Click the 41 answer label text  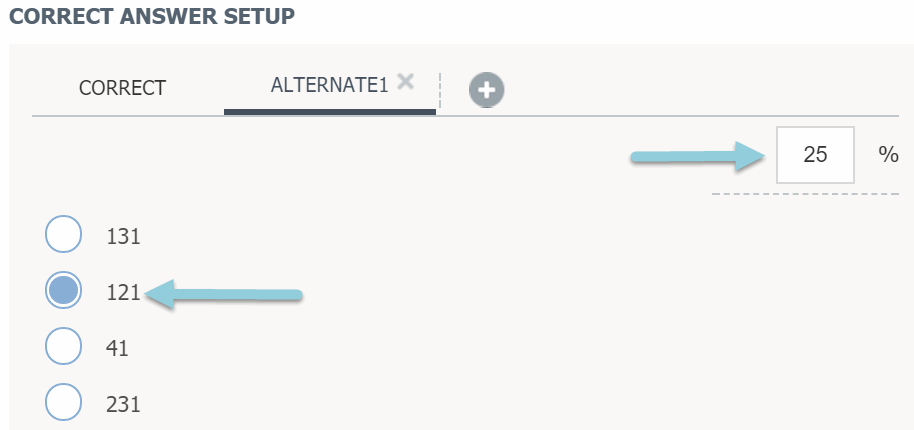pos(118,349)
